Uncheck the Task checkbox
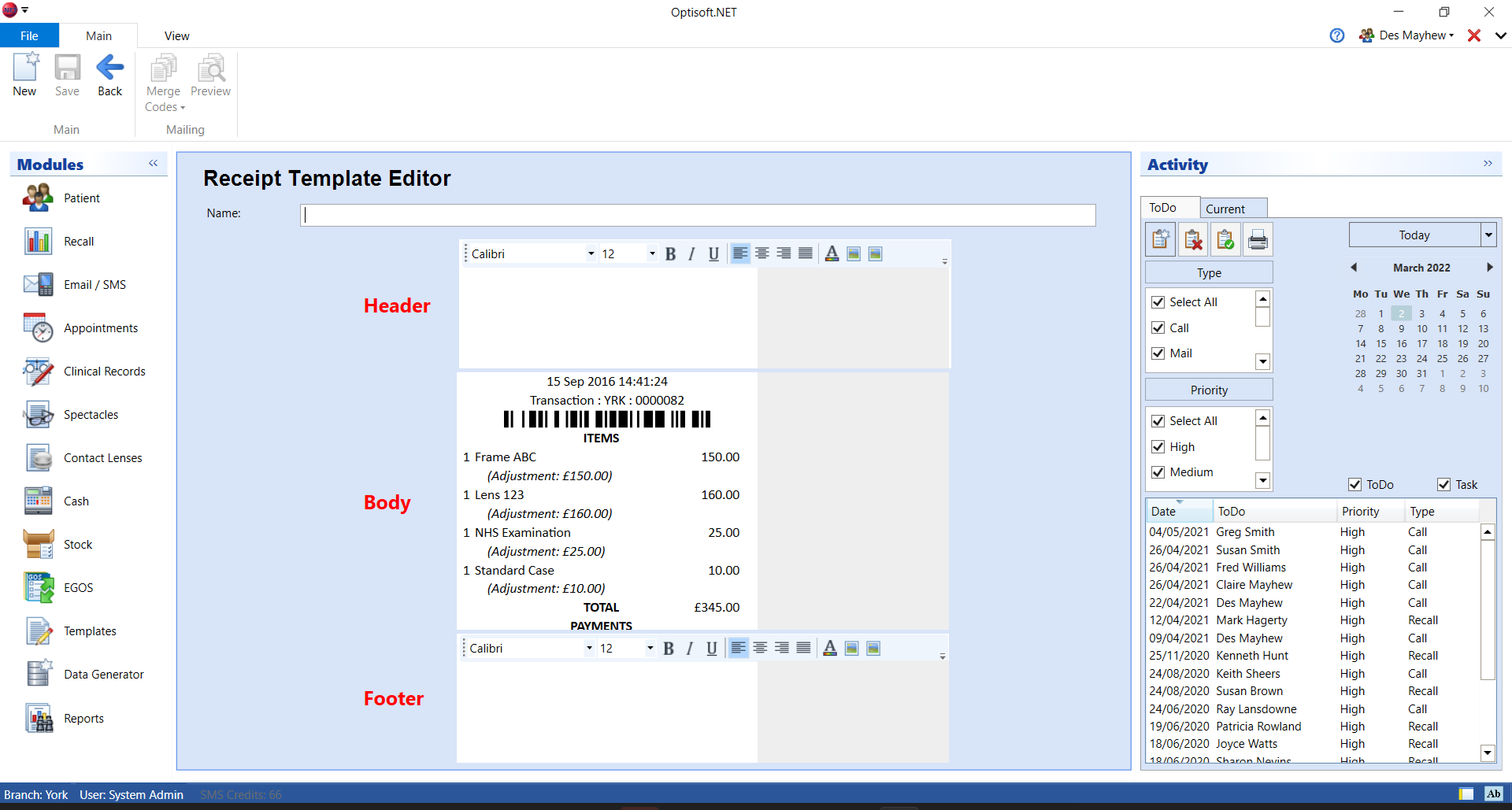Screen dimensions: 1512x810 click(1443, 485)
